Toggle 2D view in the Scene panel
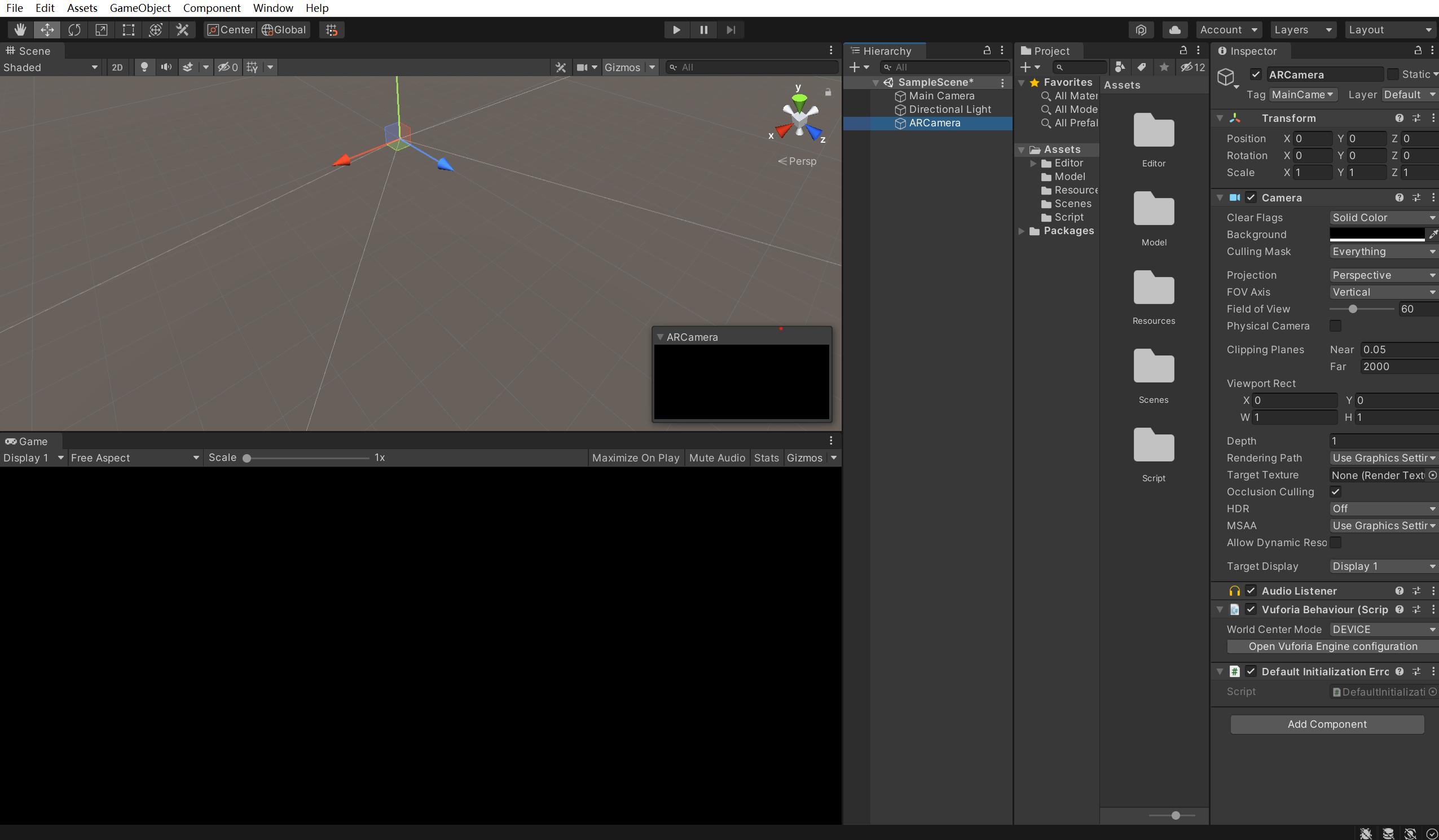The height and width of the screenshot is (840, 1439). (x=117, y=67)
